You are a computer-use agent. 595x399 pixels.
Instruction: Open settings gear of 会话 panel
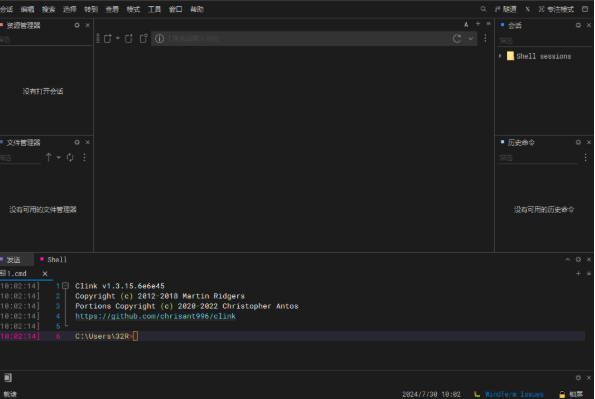pyautogui.click(x=578, y=25)
